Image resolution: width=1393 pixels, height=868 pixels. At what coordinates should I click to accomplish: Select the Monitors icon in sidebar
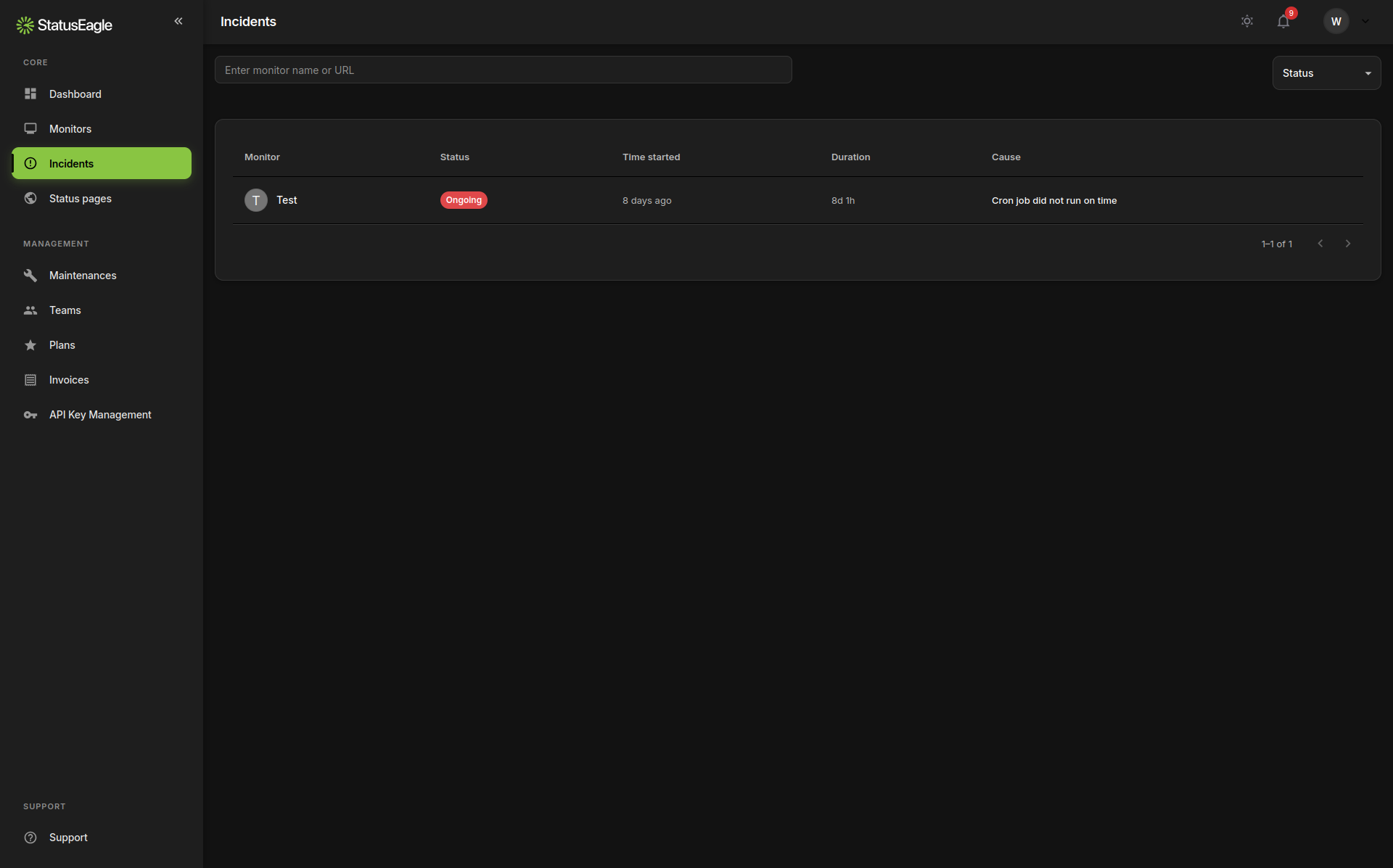pos(30,128)
